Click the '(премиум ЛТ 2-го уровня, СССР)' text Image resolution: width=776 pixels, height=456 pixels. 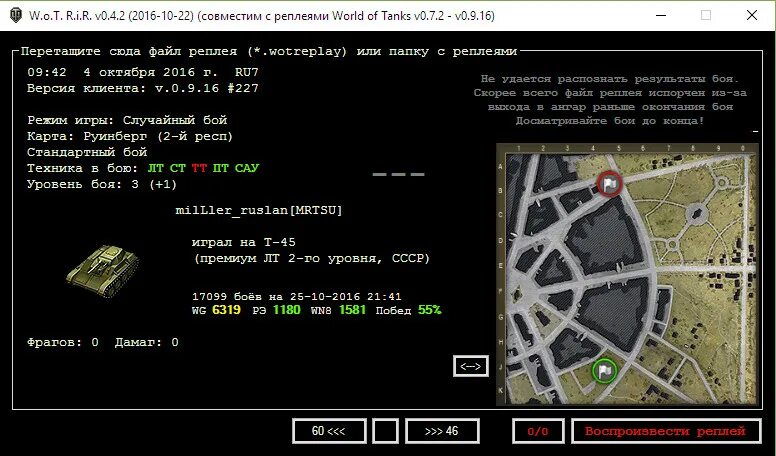(312, 258)
